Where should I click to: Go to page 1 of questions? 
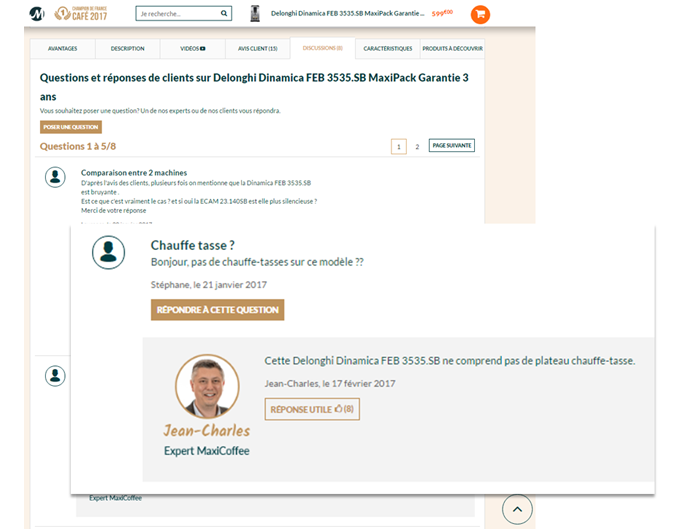399,147
